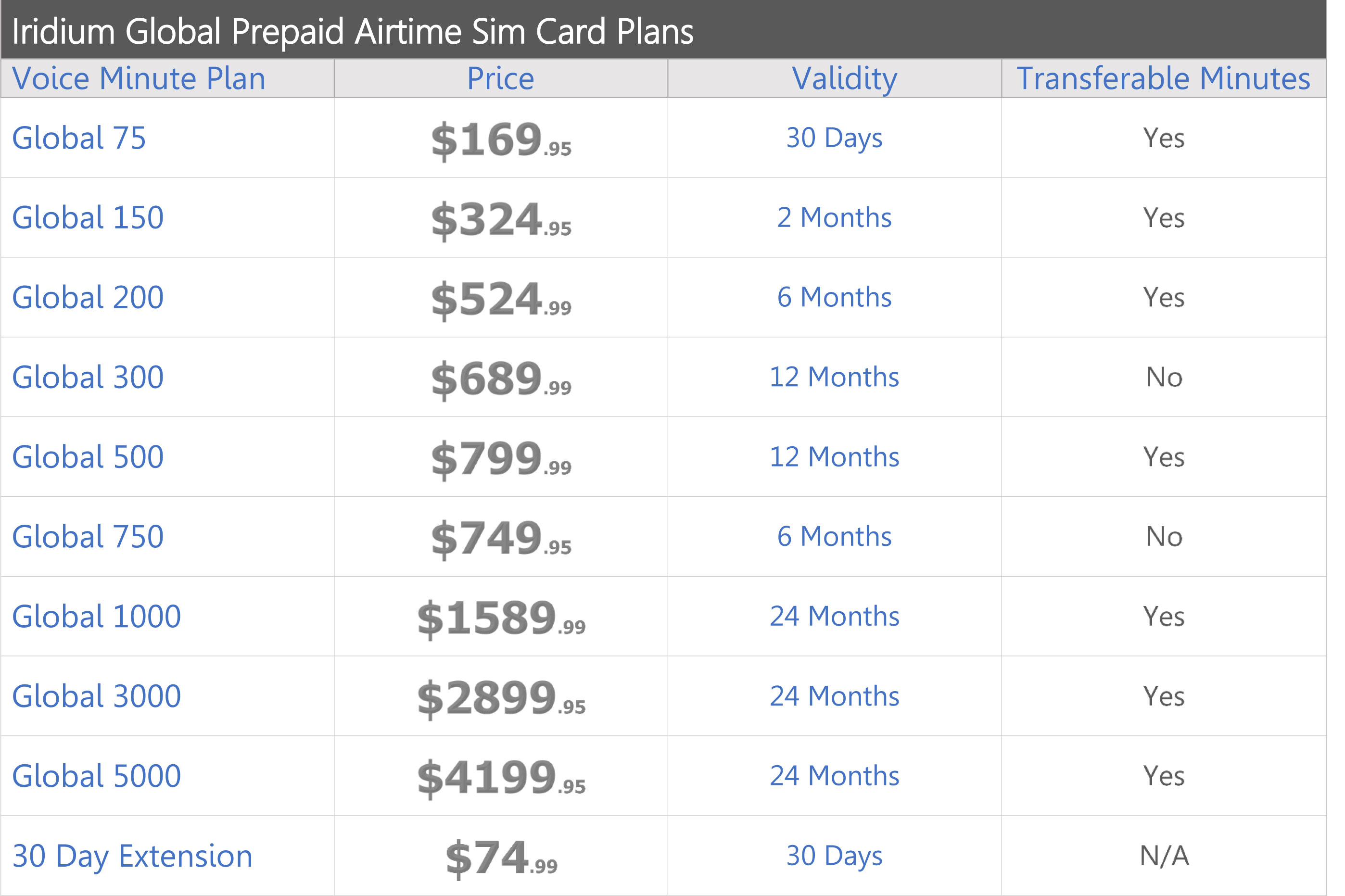Click the 2 Months validity text
The image size is (1345, 896).
(x=834, y=218)
